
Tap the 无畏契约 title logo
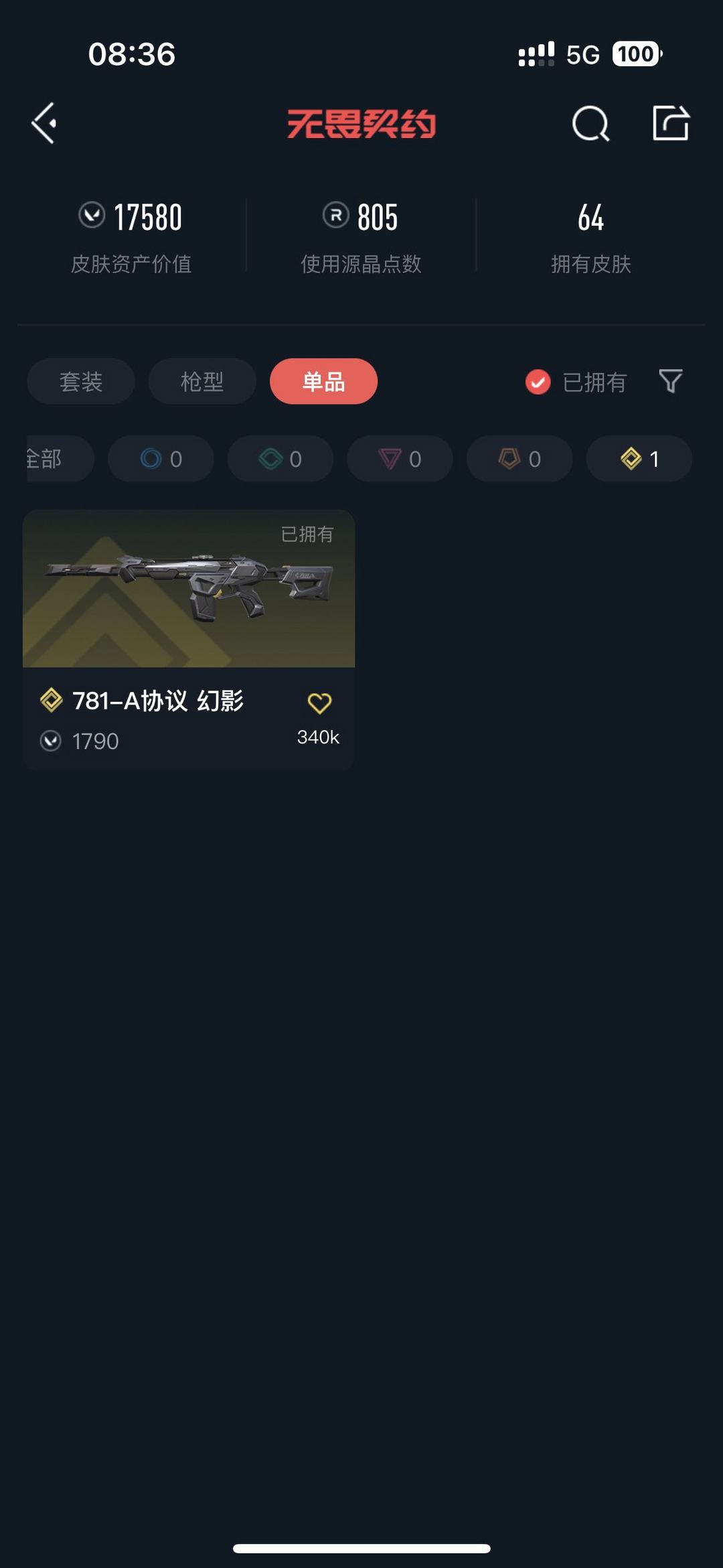pyautogui.click(x=361, y=124)
